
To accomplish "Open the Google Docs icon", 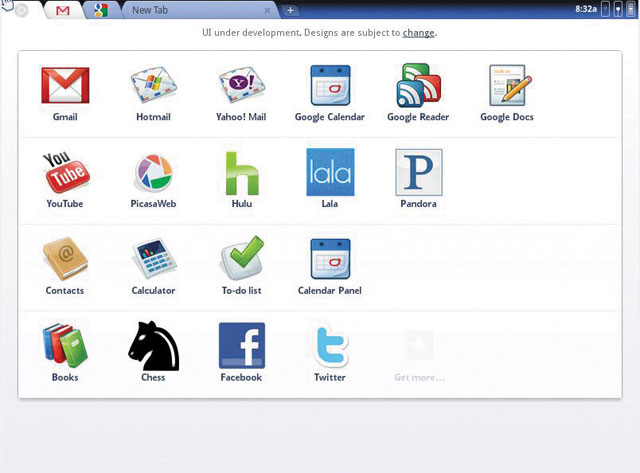I will 510,85.
